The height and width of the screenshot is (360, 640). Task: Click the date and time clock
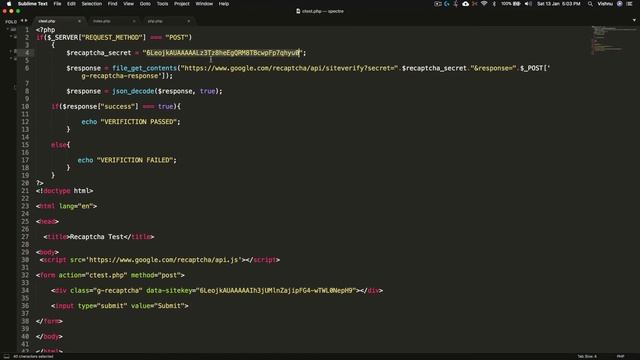558,4
